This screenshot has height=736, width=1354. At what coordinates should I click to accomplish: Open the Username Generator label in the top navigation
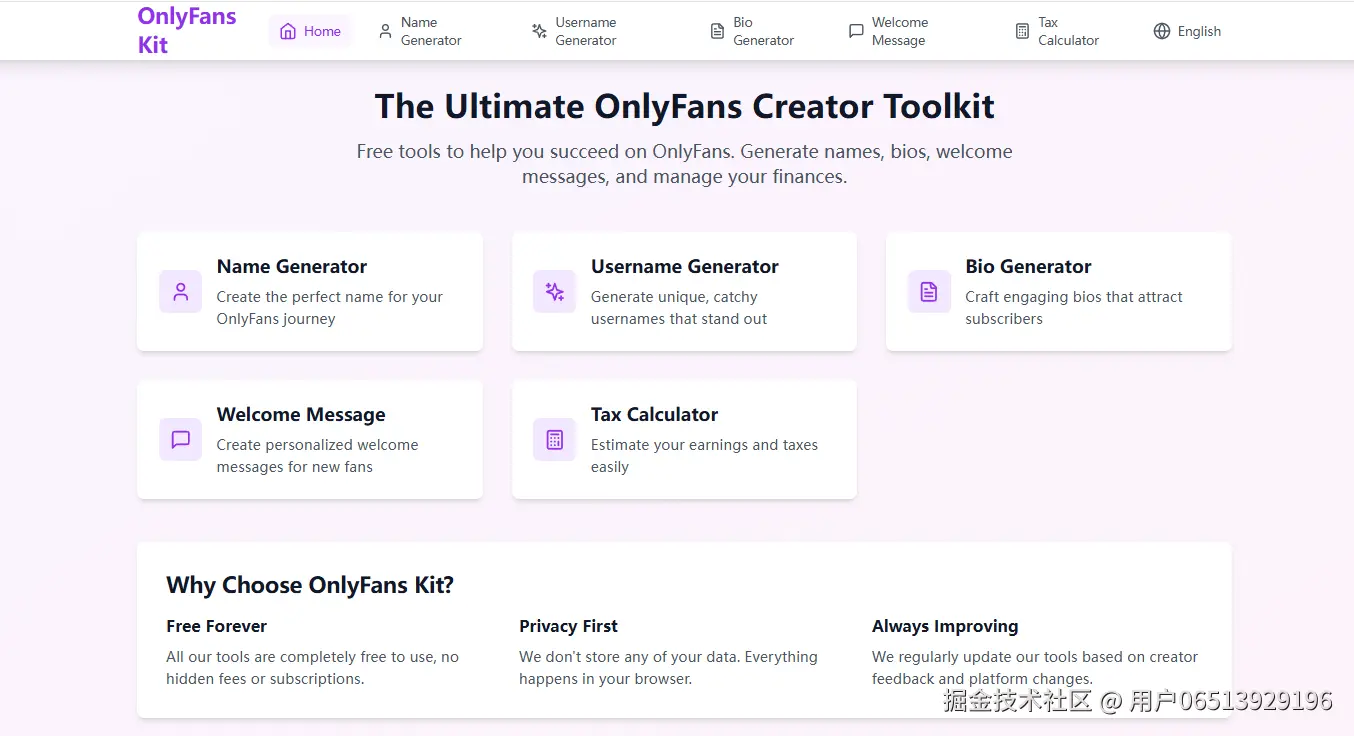coord(586,31)
